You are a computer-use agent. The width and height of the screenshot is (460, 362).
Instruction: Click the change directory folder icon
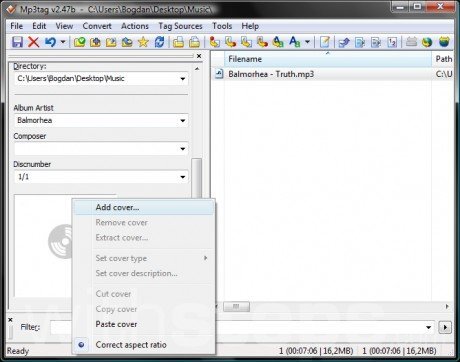80,42
